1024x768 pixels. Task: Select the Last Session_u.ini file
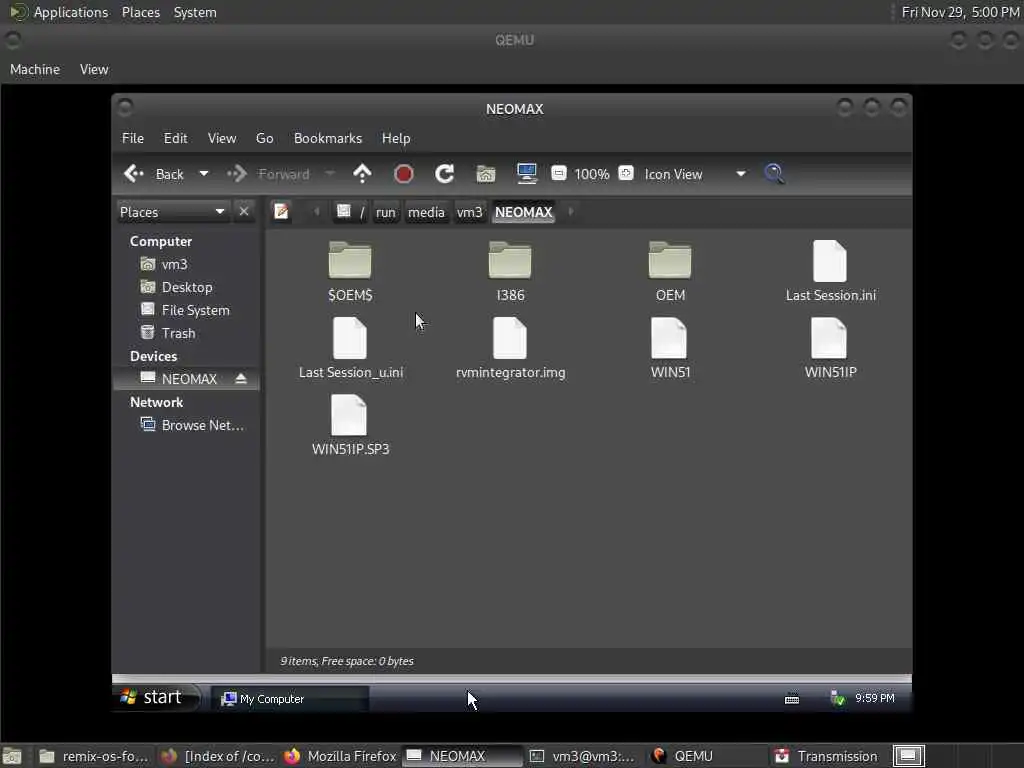[351, 347]
